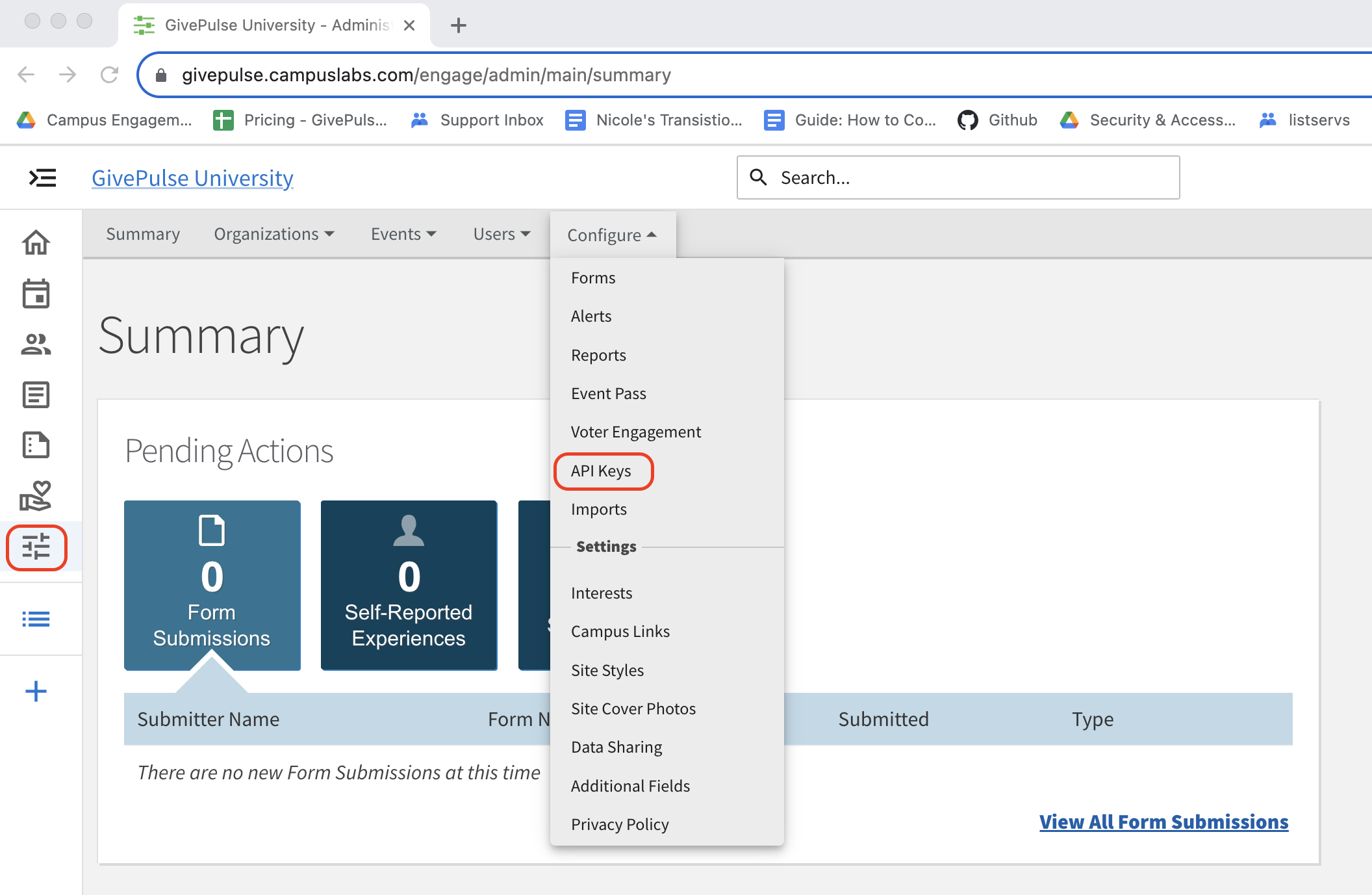Screen dimensions: 1372x895
Task: Open View All Form Submissions link
Action: [1163, 822]
